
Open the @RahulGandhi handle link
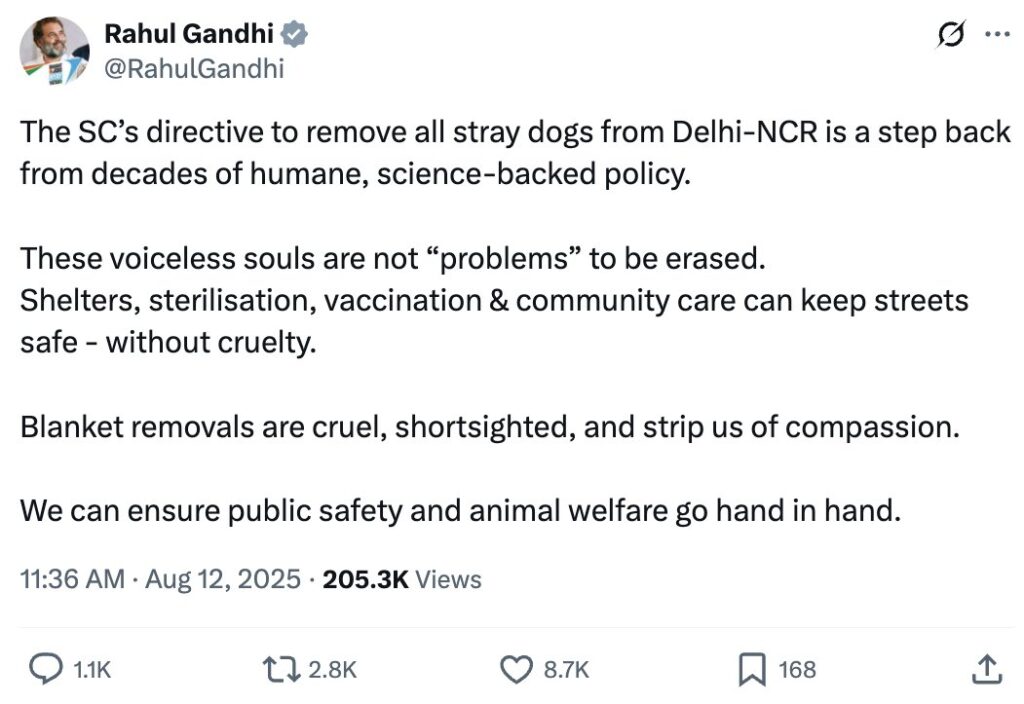click(x=194, y=68)
